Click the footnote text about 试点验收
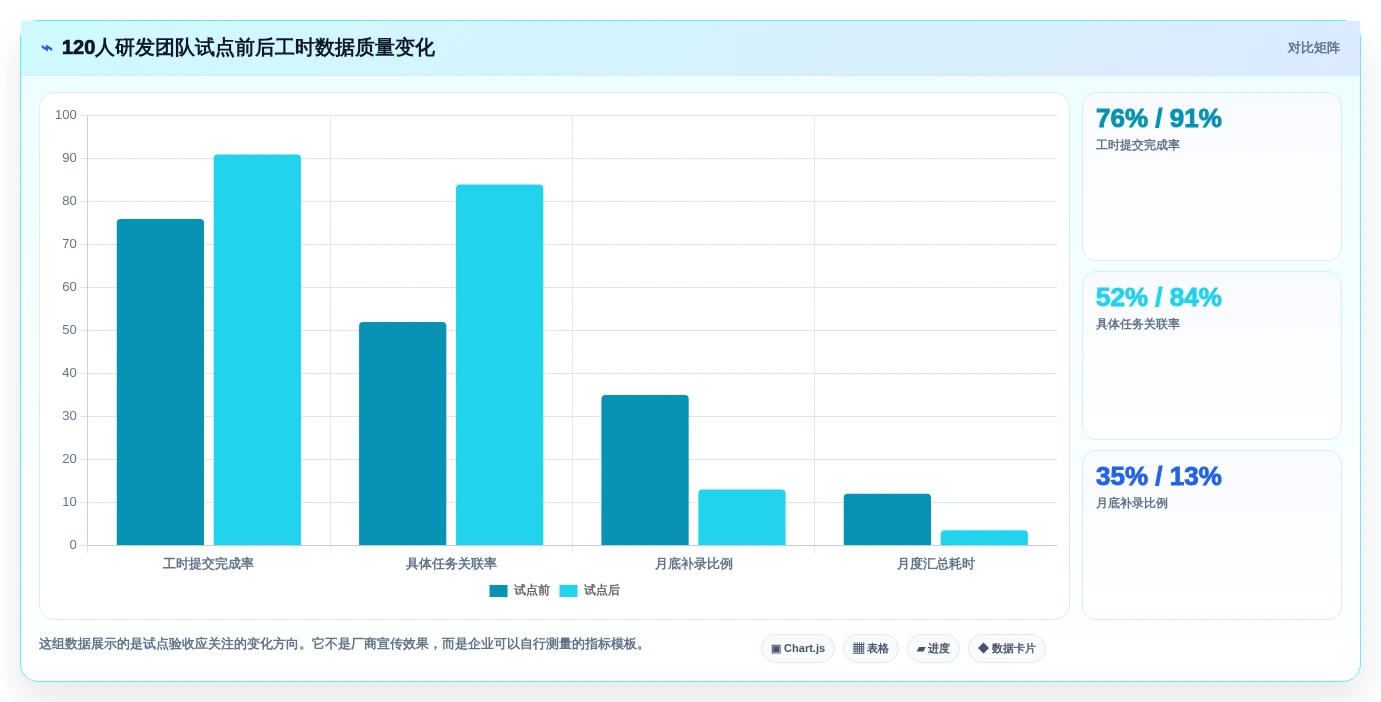The image size is (1381, 702). click(x=344, y=644)
